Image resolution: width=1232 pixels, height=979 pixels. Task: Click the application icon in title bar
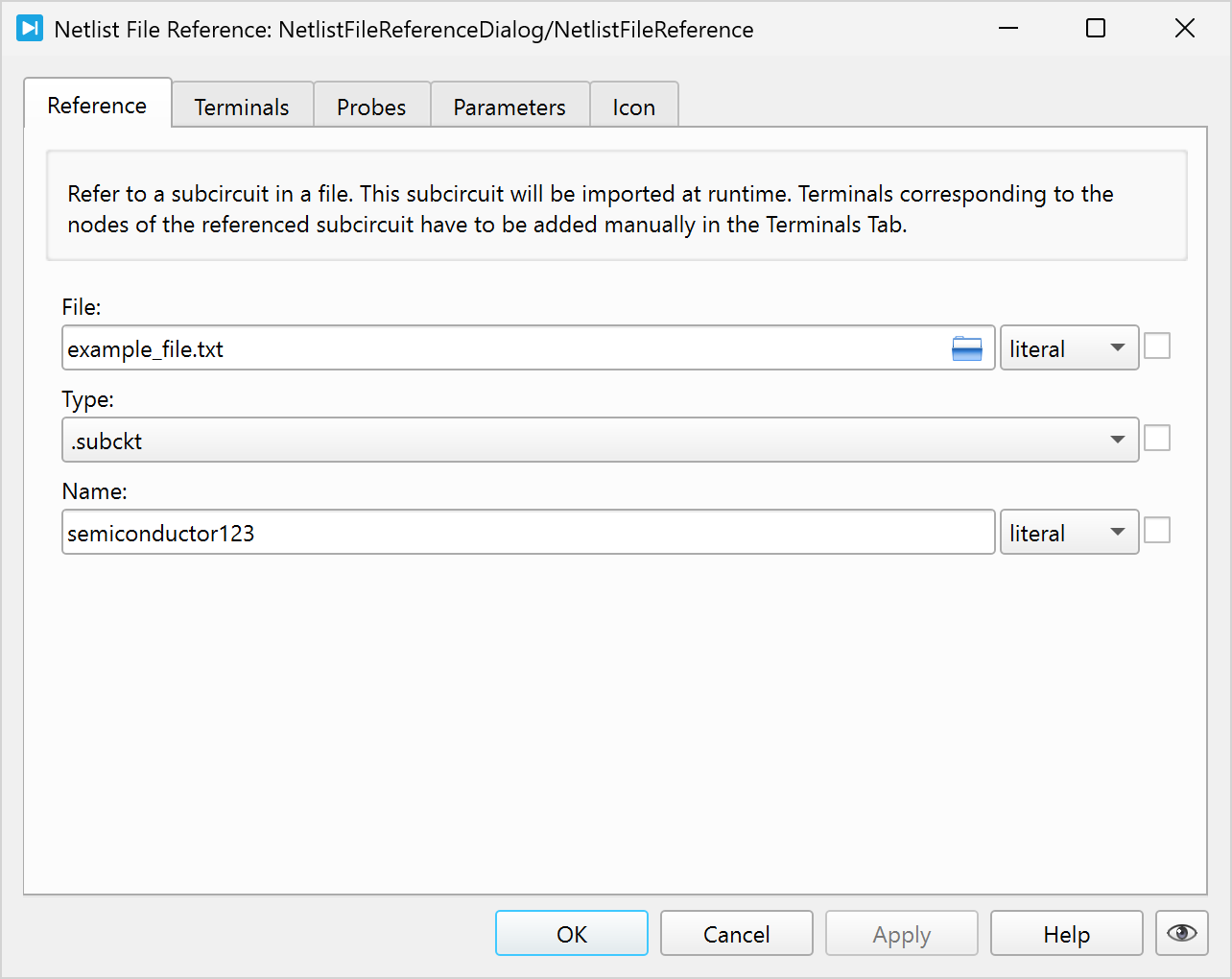pyautogui.click(x=30, y=29)
